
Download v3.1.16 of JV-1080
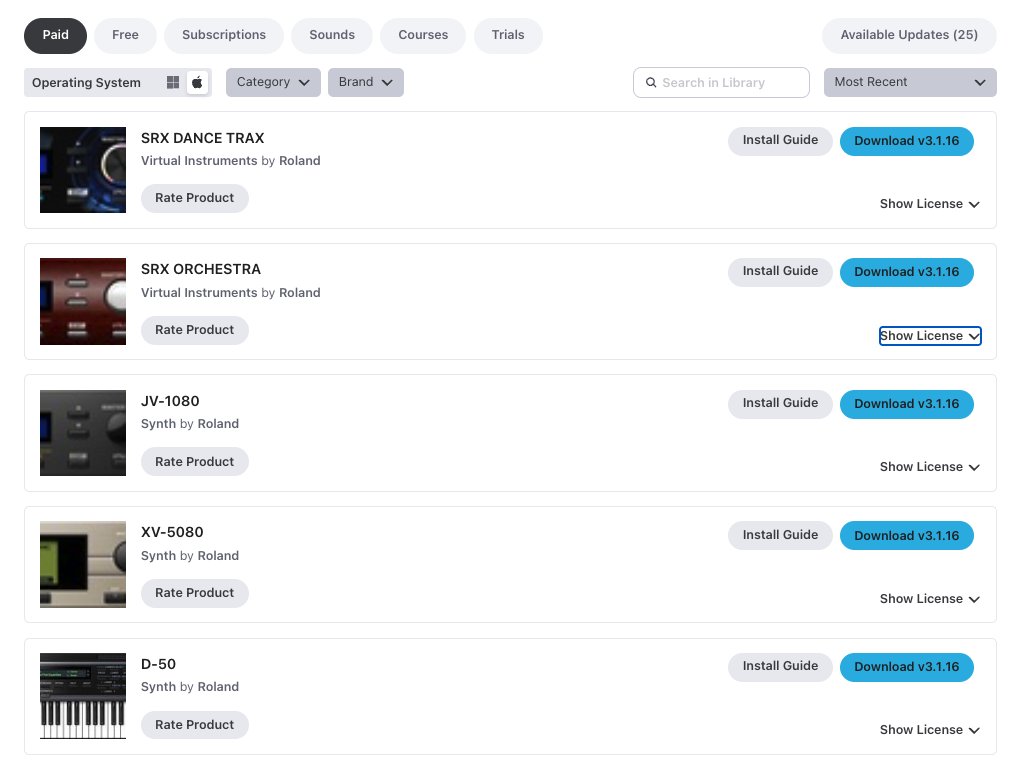tap(907, 404)
